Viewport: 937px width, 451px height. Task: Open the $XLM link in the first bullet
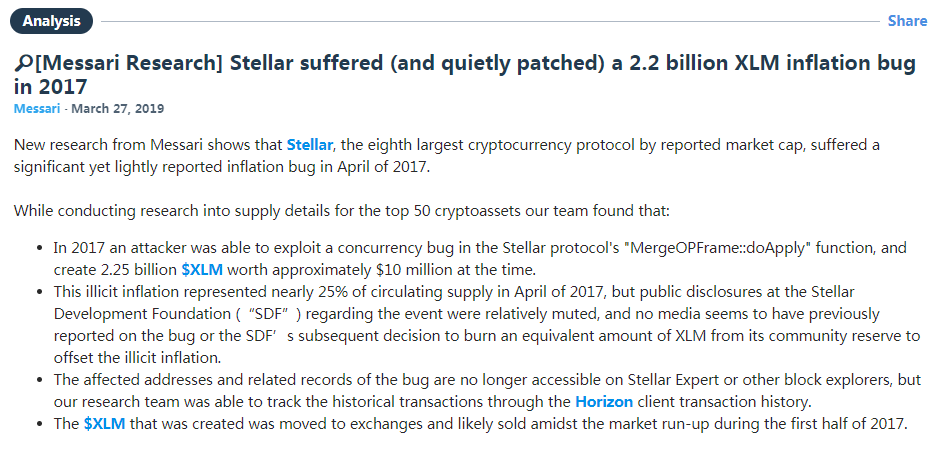[x=202, y=269]
